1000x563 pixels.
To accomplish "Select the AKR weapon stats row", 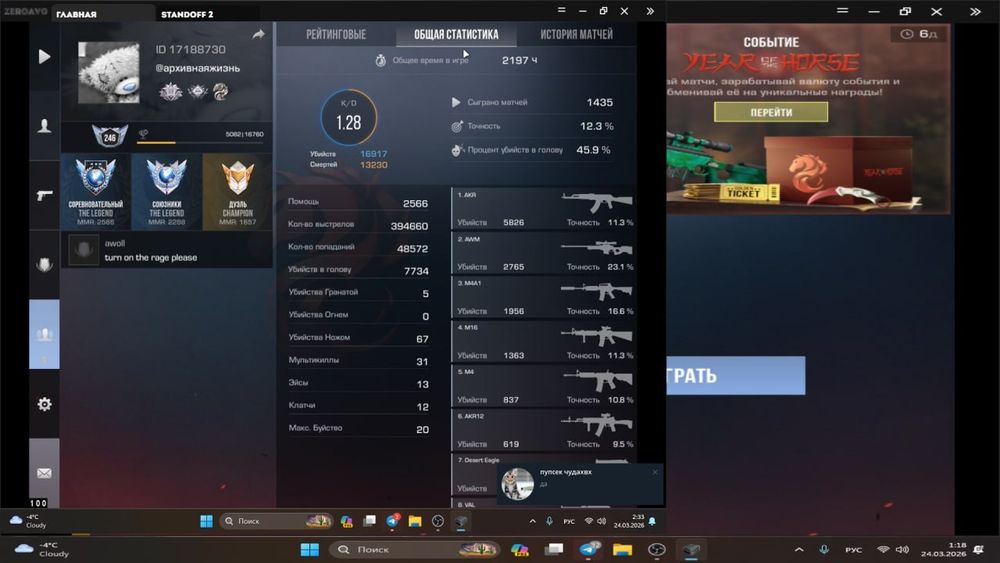I will [543, 208].
